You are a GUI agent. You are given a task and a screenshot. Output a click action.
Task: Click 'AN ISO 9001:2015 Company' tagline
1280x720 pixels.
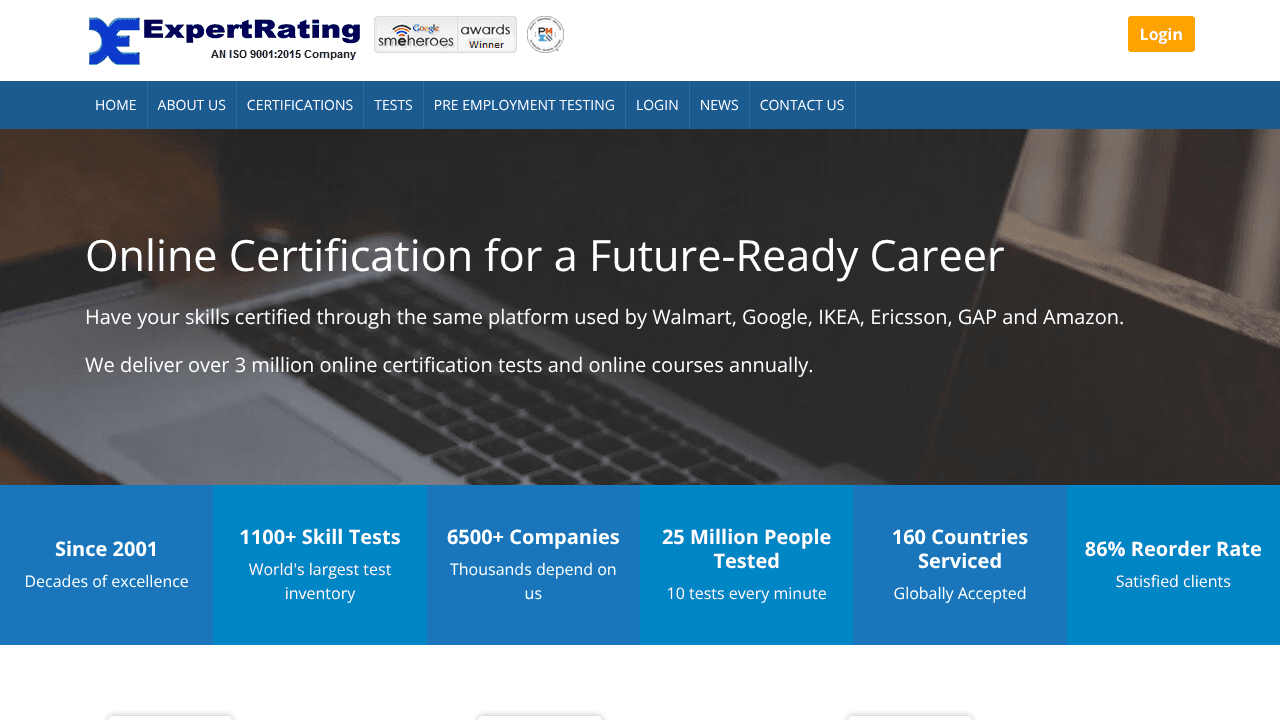pyautogui.click(x=283, y=54)
